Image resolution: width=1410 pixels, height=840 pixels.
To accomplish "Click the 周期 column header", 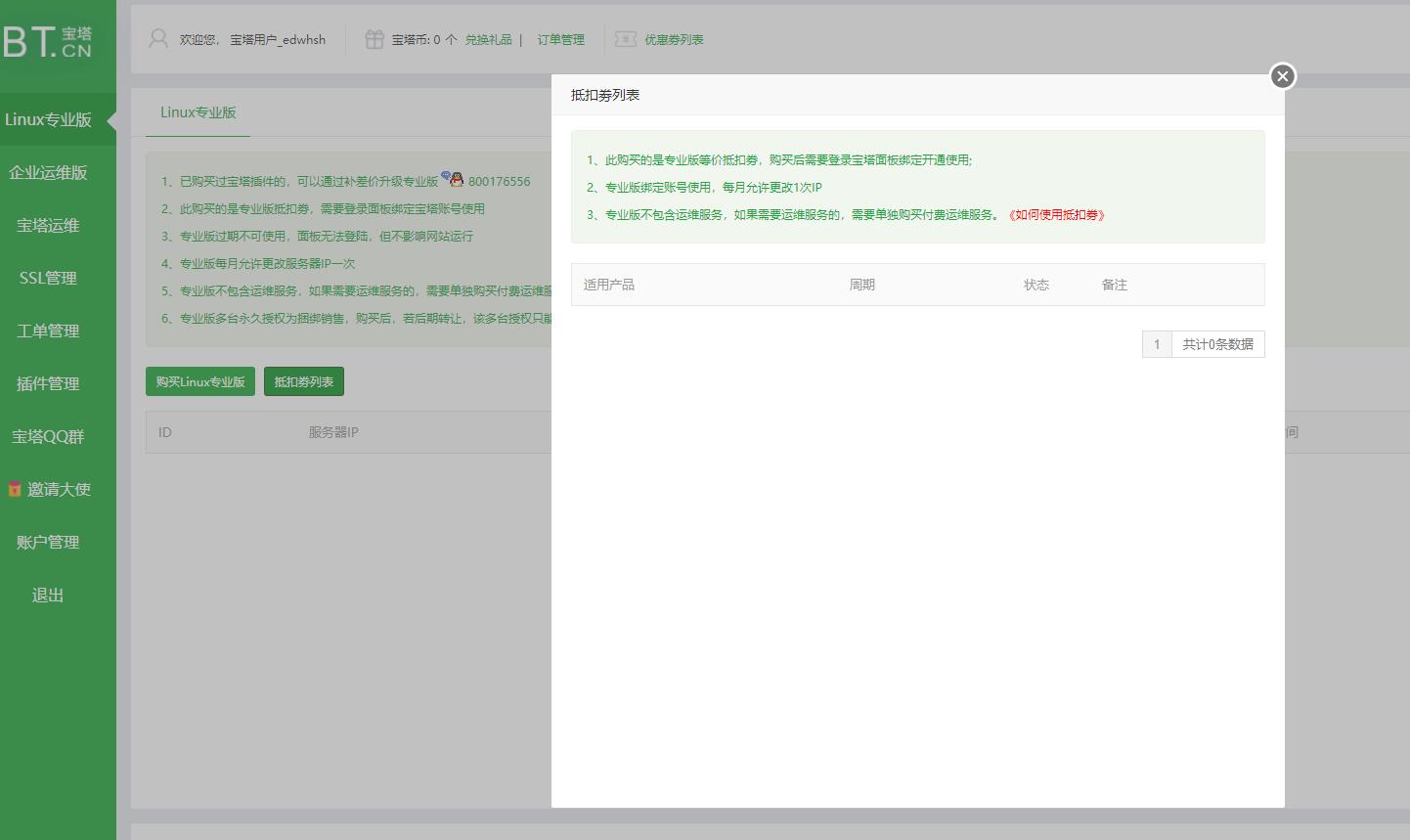I will [861, 285].
